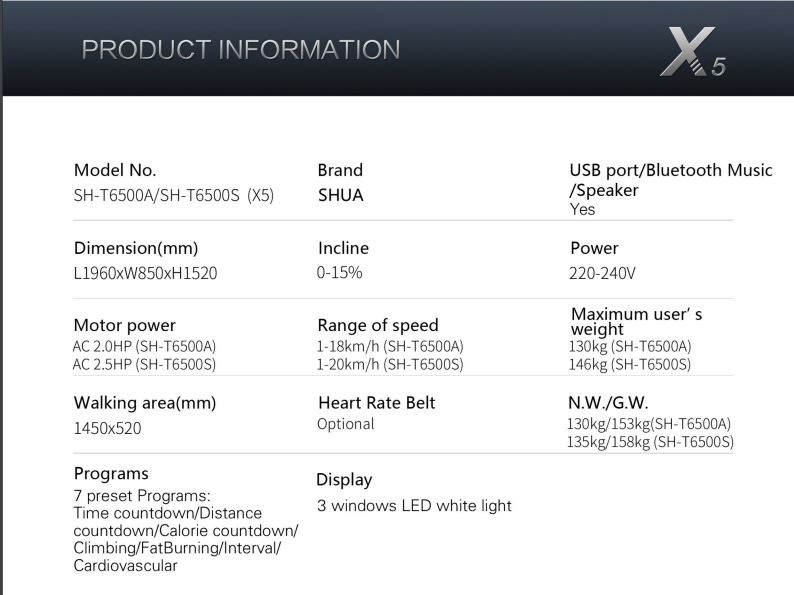794x595 pixels.
Task: Select the N.W./G.W. label
Action: coord(608,403)
